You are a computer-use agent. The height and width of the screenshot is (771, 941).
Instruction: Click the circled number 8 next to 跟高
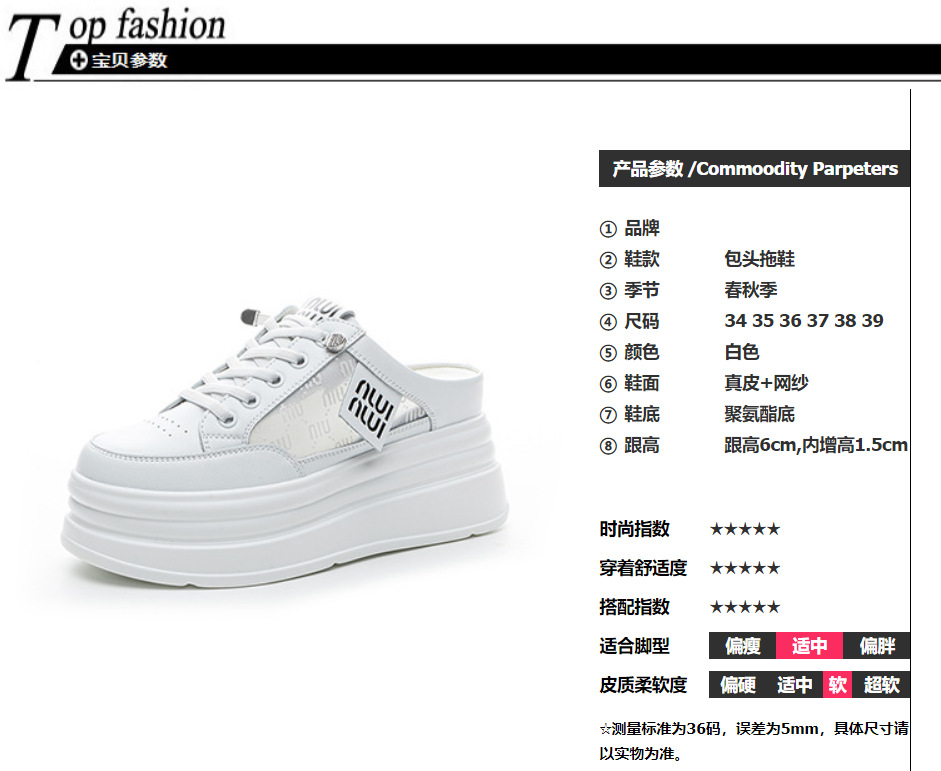click(x=608, y=446)
